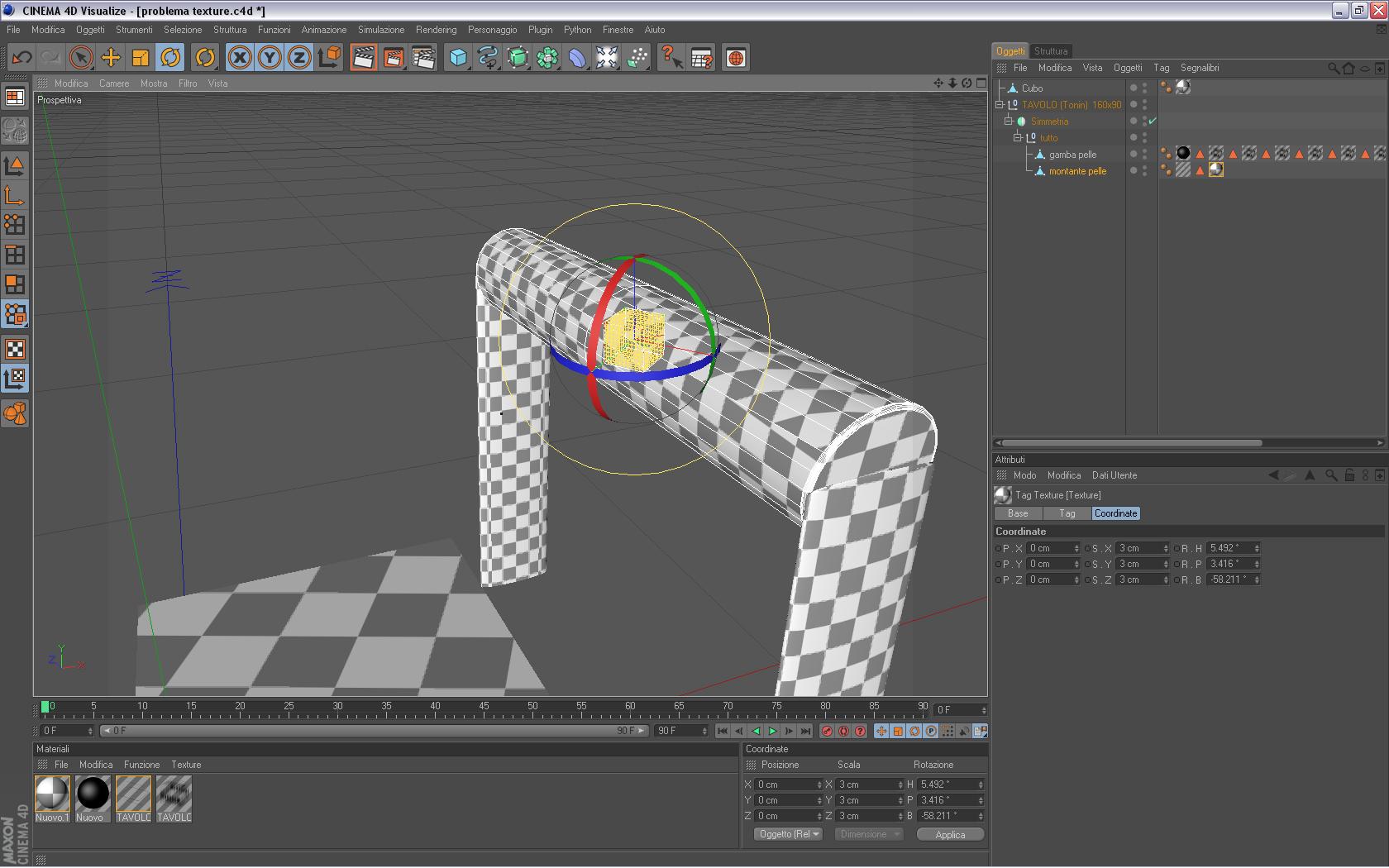This screenshot has height=868, width=1389.
Task: Open the Dimensione dropdown in Coordinate panel
Action: [868, 834]
